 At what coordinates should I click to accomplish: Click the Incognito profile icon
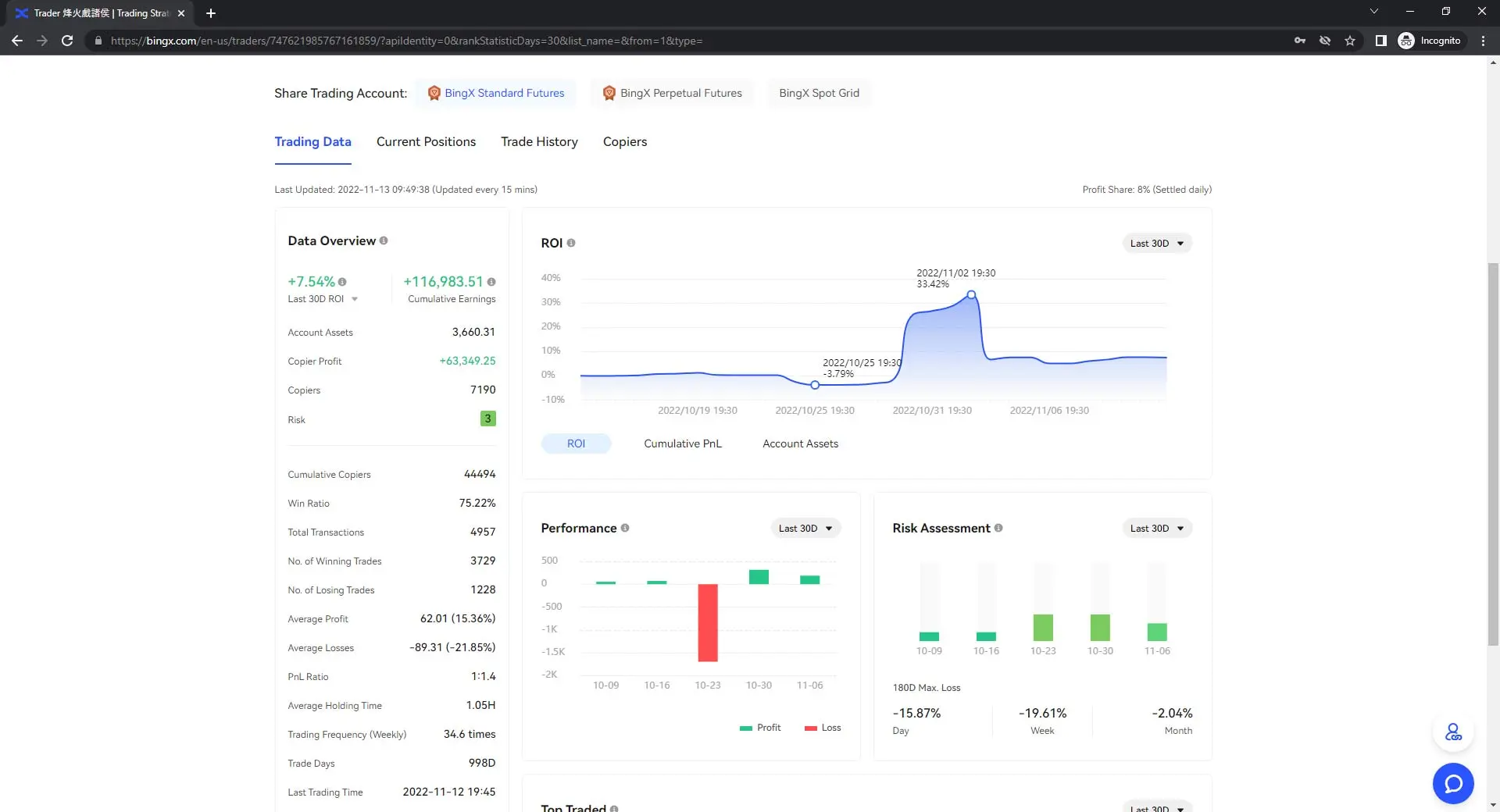coord(1406,41)
